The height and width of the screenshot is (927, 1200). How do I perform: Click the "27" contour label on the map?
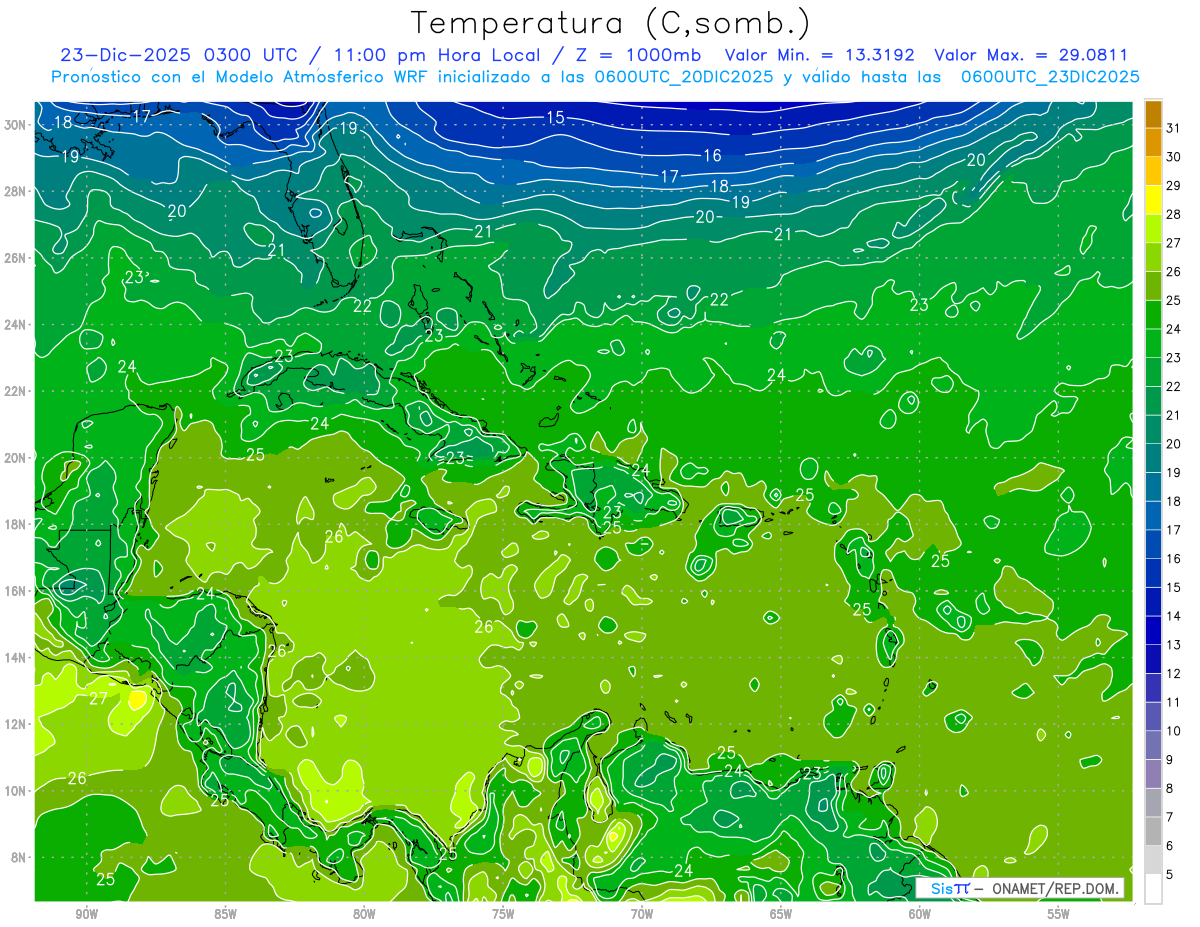(x=98, y=698)
